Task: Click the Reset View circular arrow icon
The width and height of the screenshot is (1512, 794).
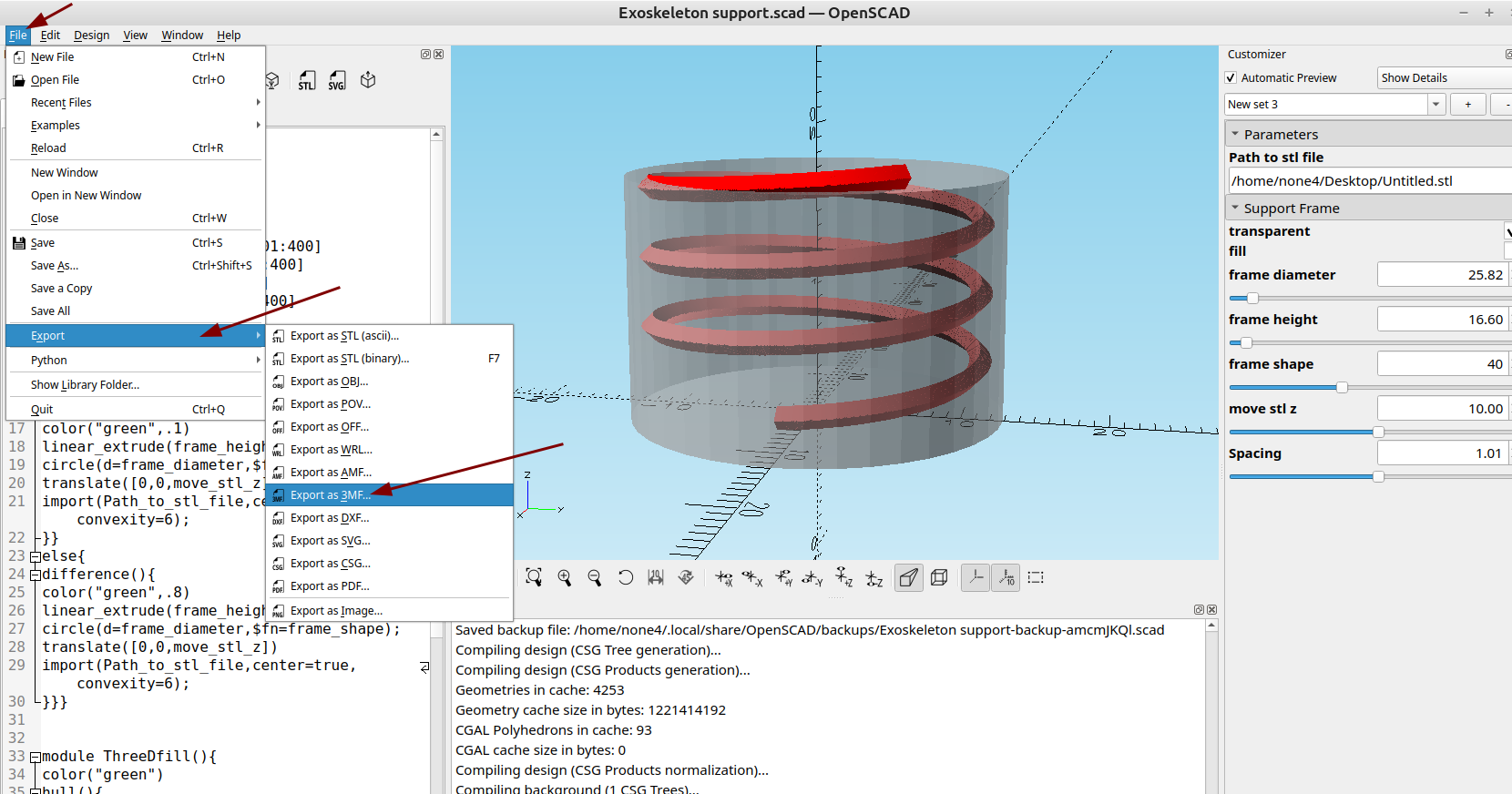Action: coord(626,577)
